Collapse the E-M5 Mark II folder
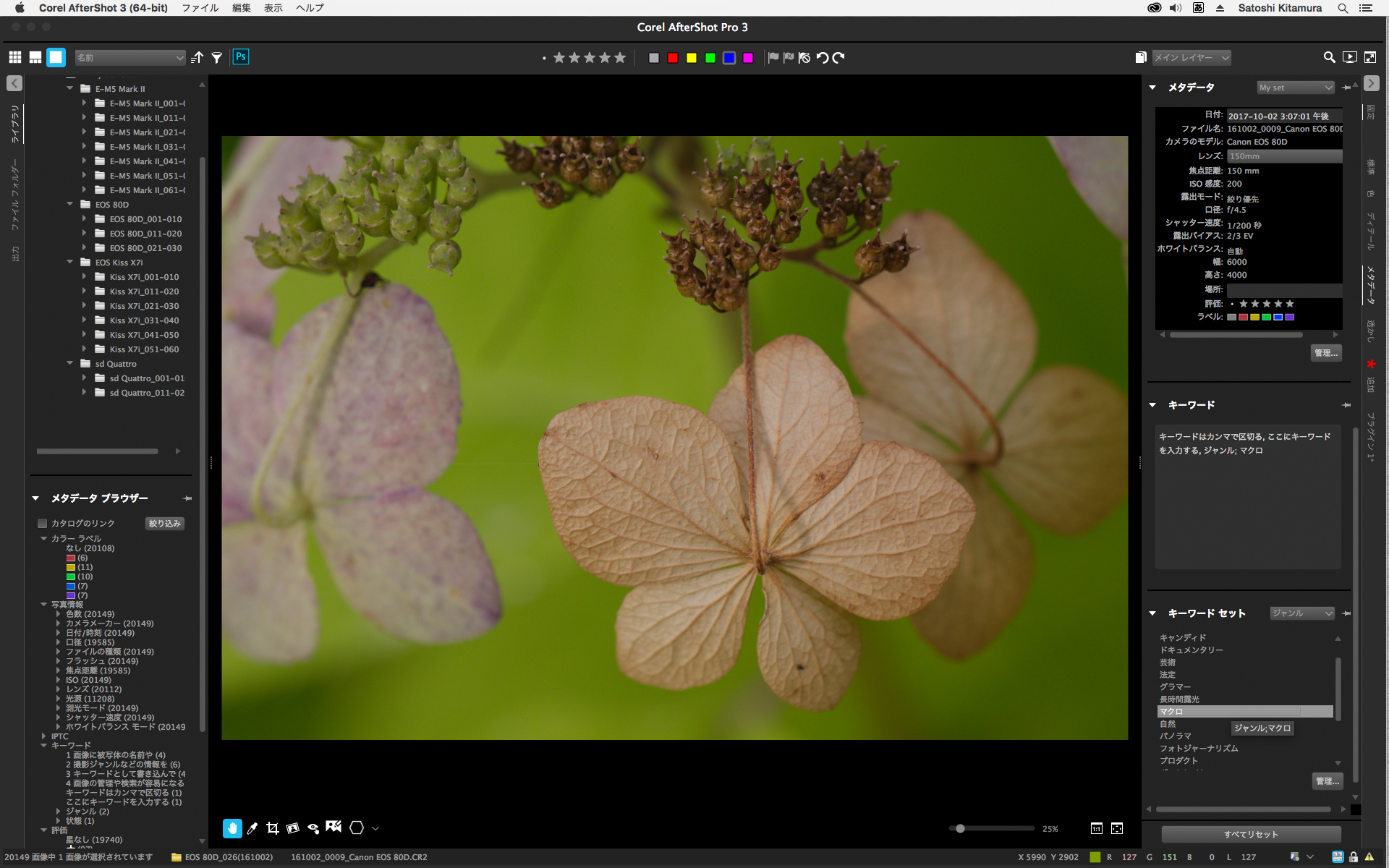The image size is (1389, 868). [x=70, y=88]
